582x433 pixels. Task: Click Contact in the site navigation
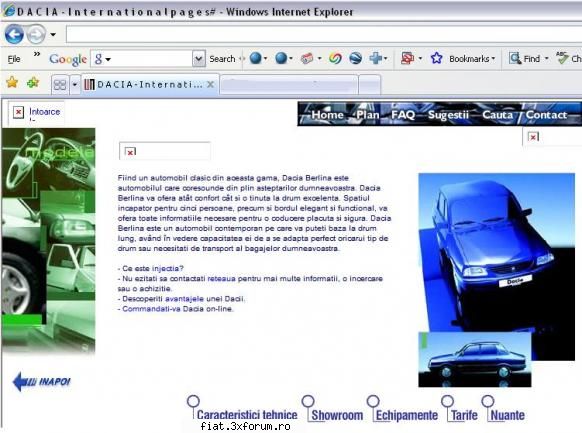tap(546, 115)
